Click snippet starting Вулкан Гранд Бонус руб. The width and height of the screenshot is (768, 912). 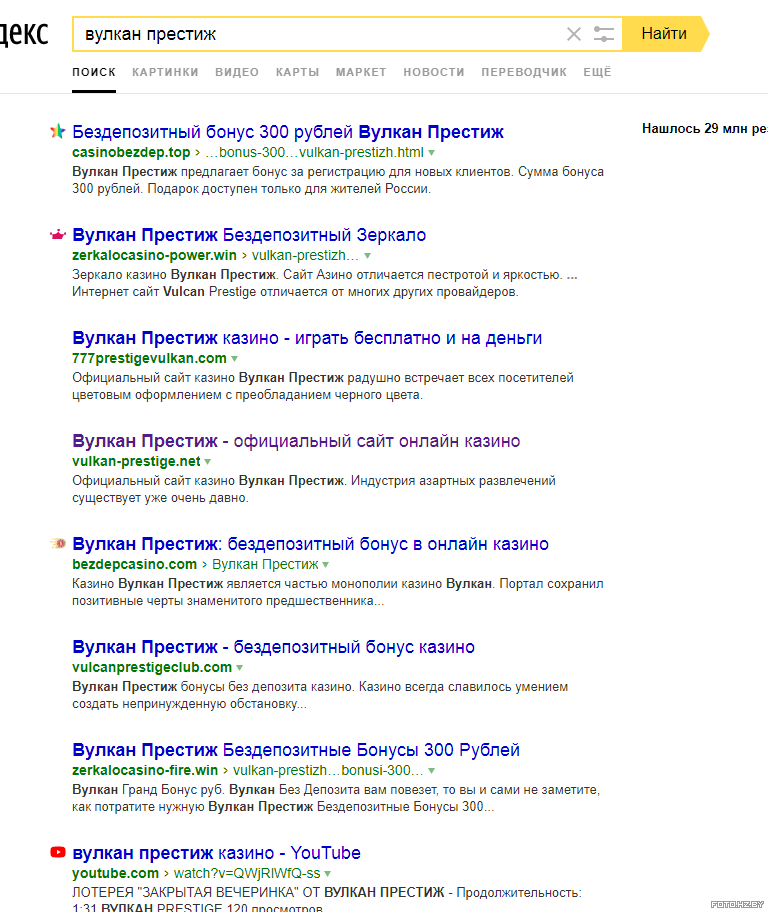pyautogui.click(x=336, y=798)
